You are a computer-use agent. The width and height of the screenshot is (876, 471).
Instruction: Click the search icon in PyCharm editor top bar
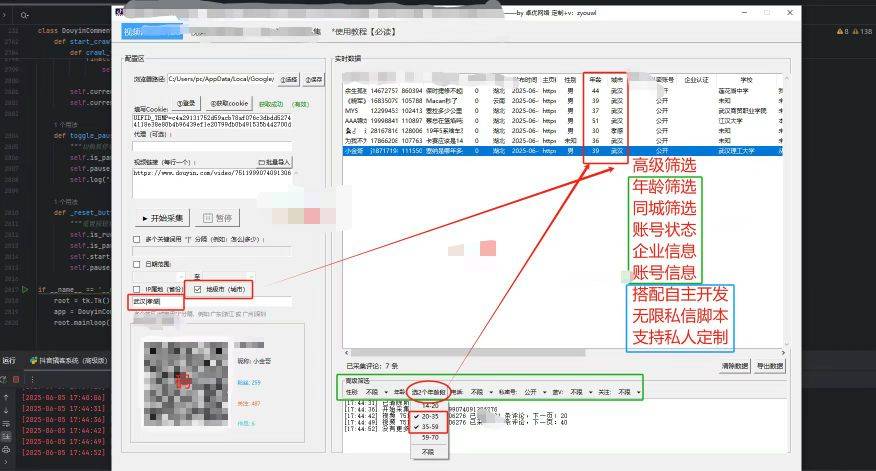24,15
